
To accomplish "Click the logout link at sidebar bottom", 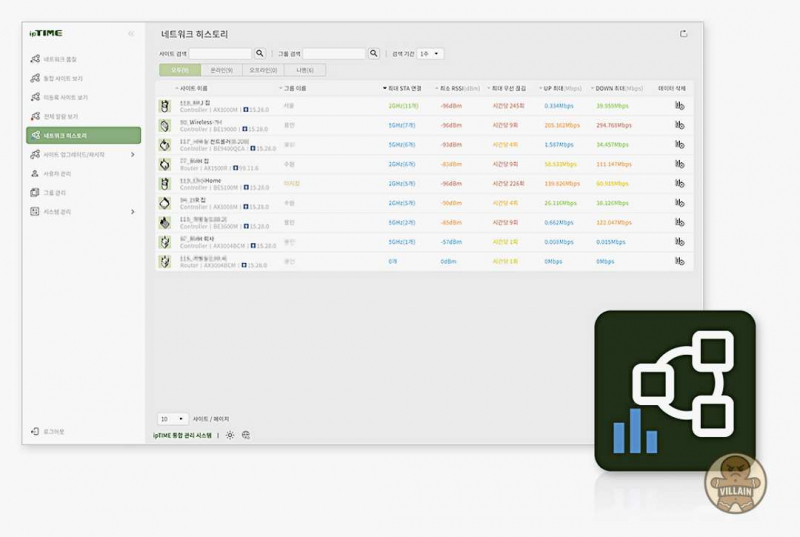I will click(53, 432).
